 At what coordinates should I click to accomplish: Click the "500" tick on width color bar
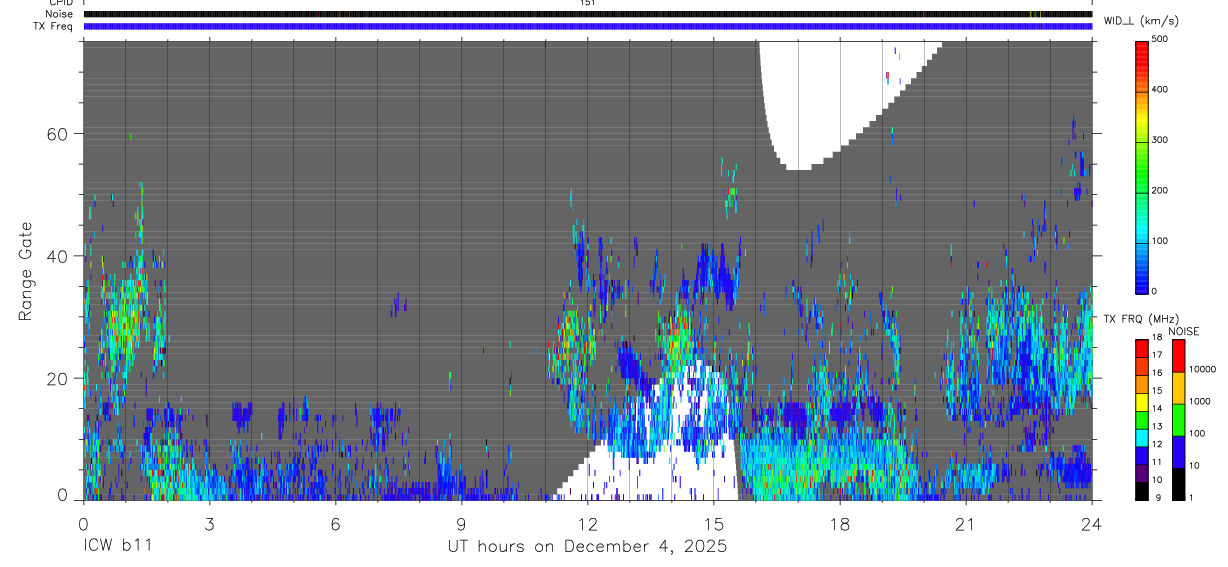point(1162,39)
